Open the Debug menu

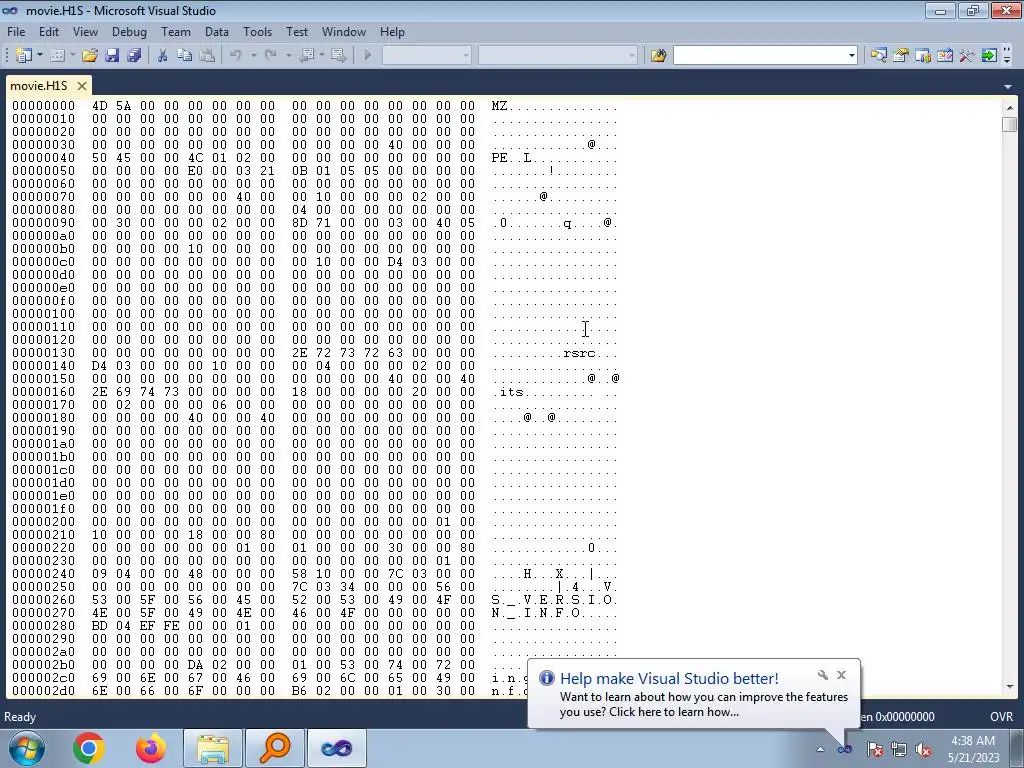point(129,31)
